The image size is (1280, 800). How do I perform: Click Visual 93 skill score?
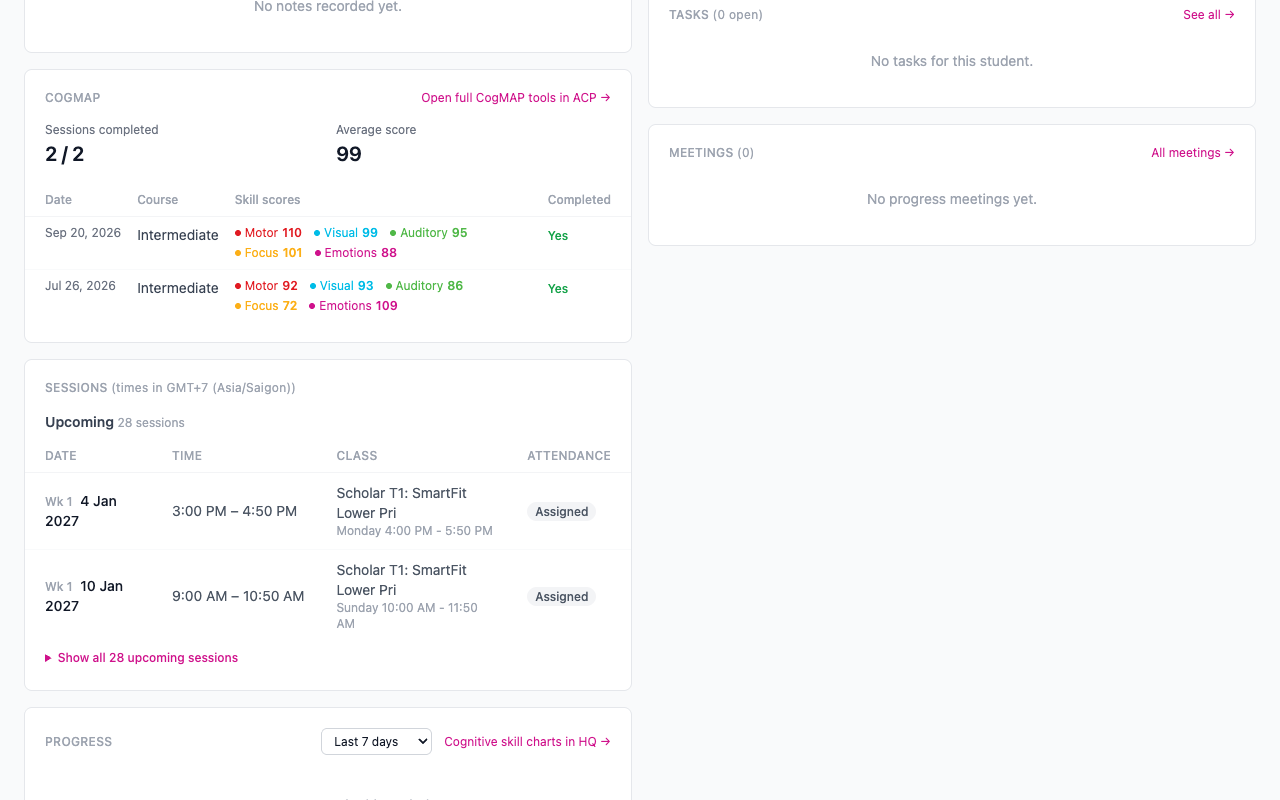(342, 286)
